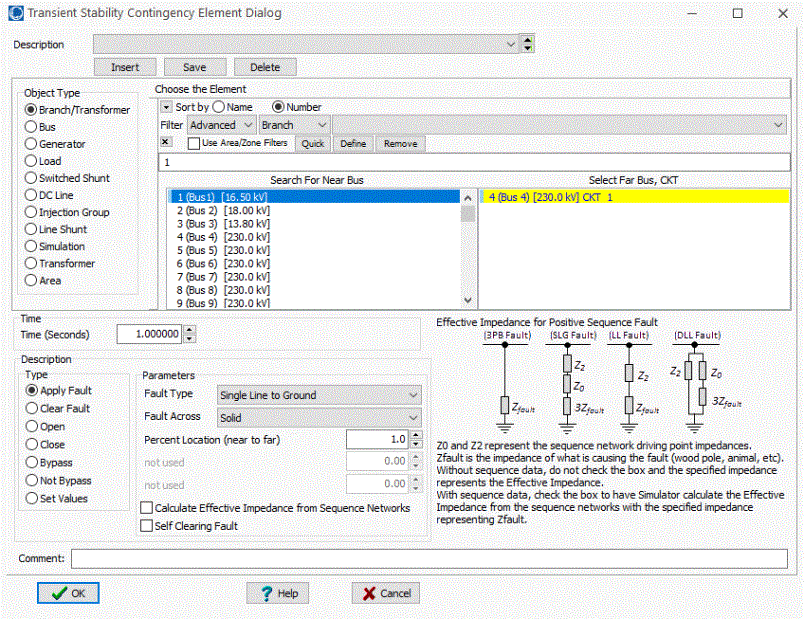This screenshot has width=804, height=619.
Task: Click the small X button beside Area/Zone Filters
Action: pyautogui.click(x=166, y=143)
